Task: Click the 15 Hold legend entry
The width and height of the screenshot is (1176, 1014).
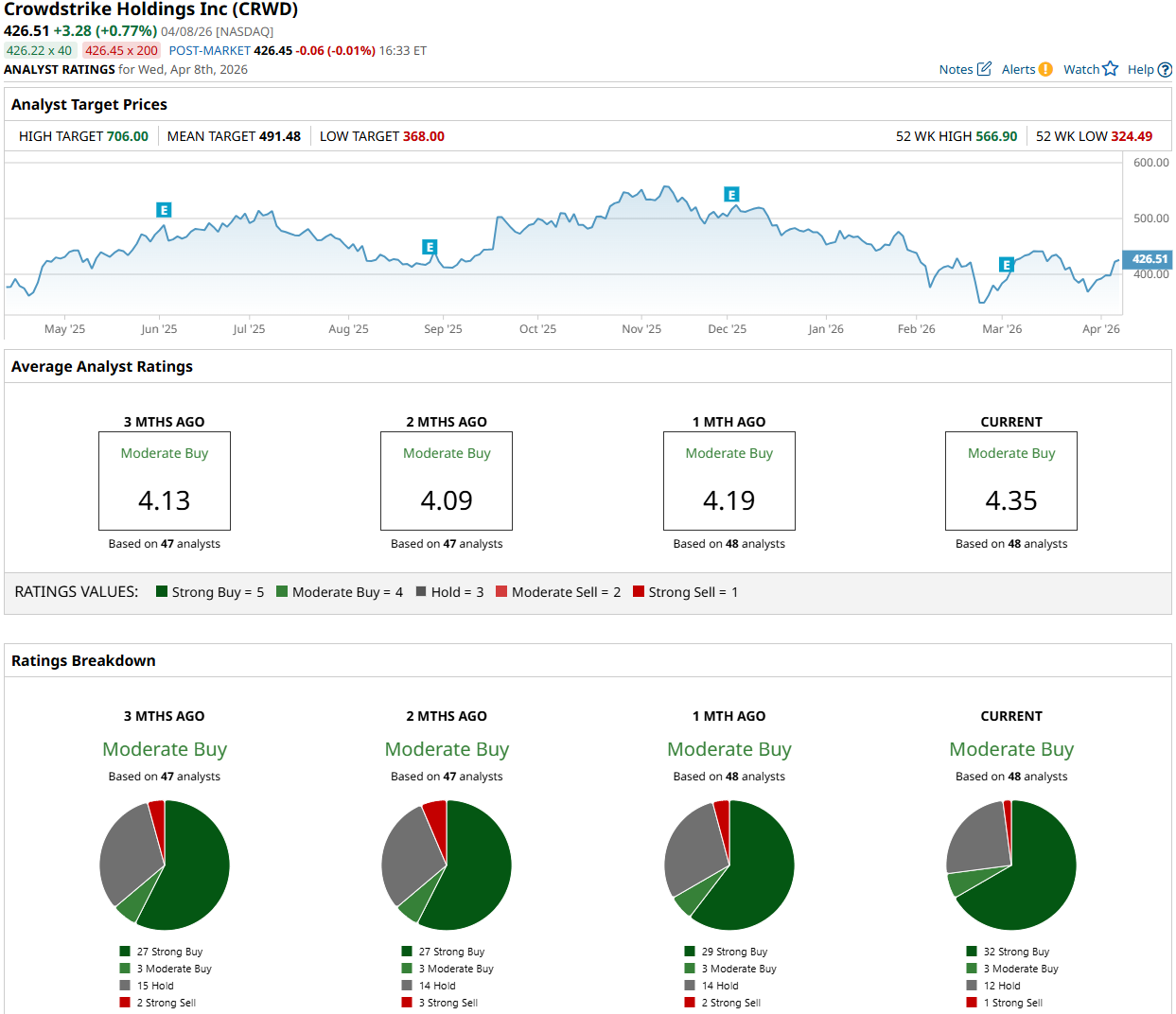Action: (x=155, y=986)
